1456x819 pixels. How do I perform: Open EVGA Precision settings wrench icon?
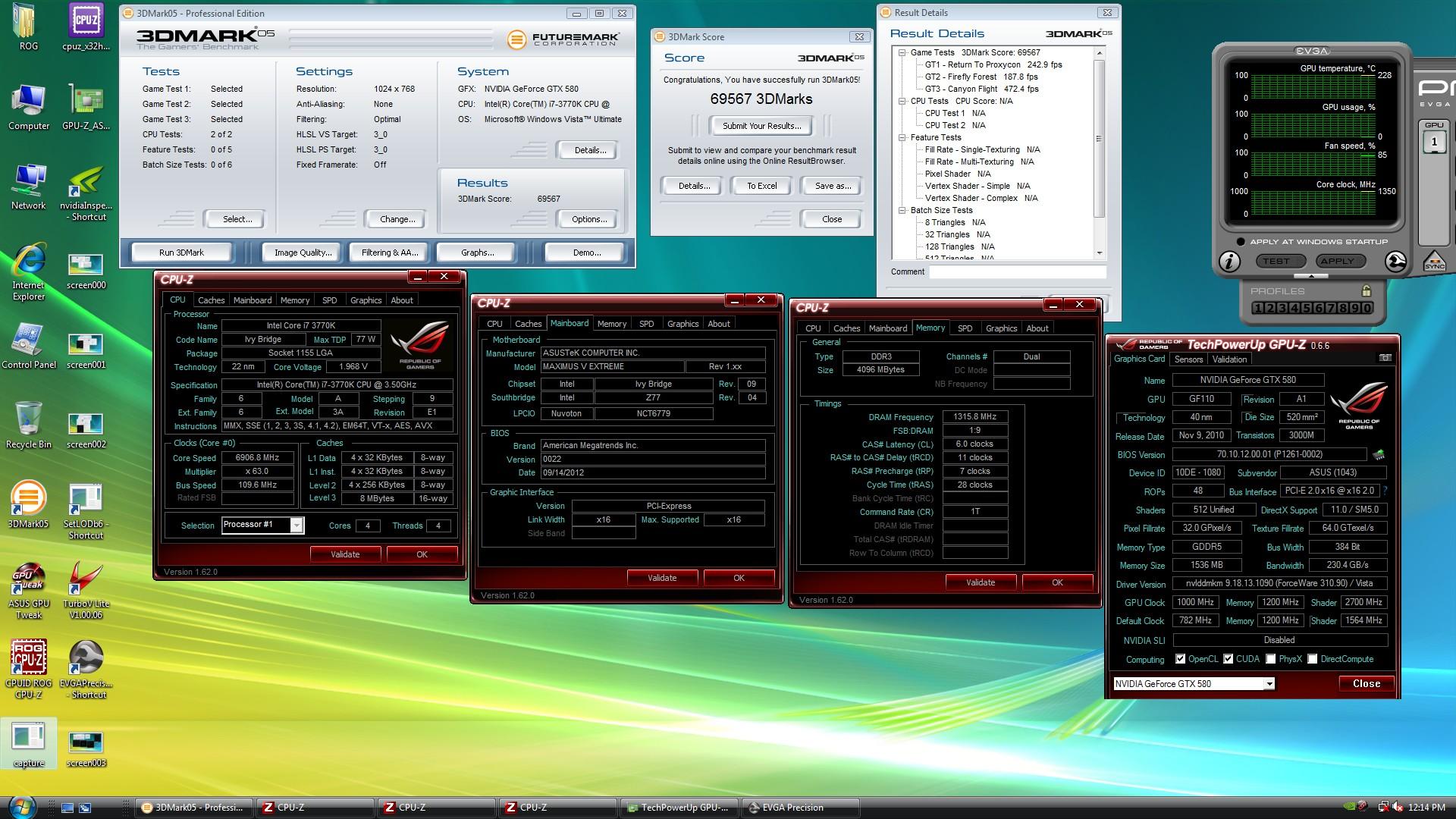[1395, 262]
